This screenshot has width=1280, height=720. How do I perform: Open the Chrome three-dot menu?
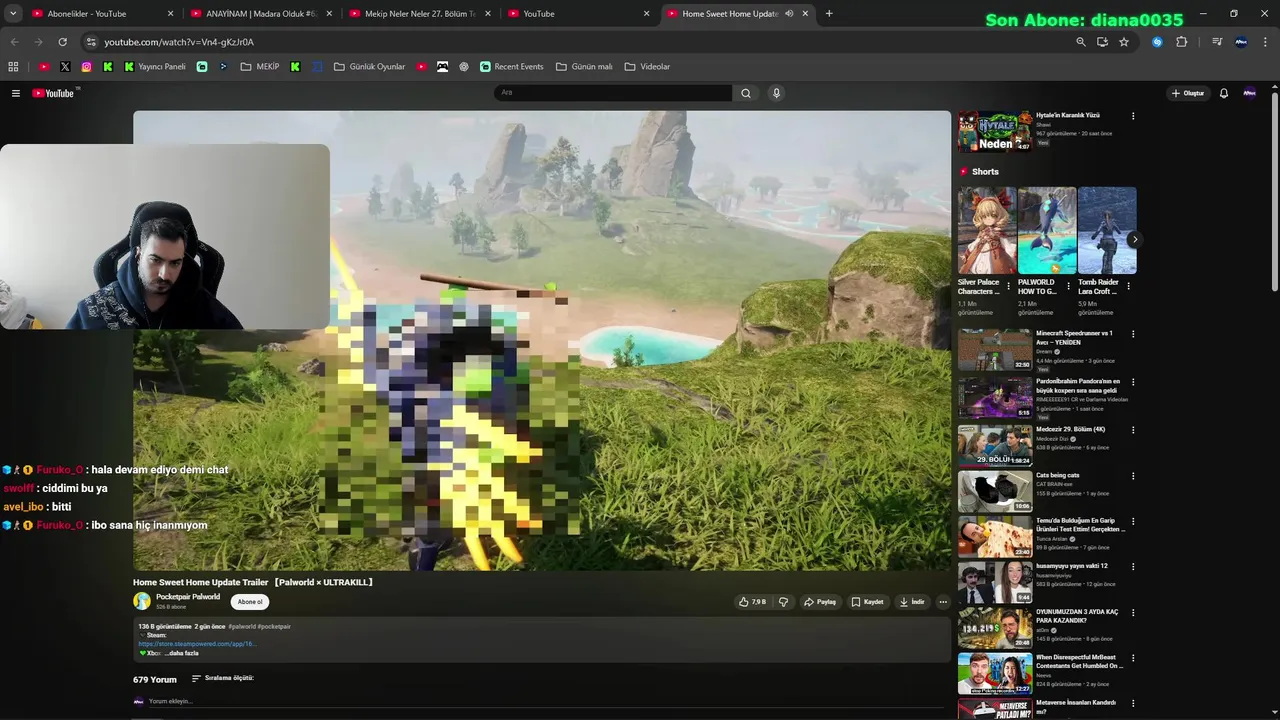(x=1266, y=42)
